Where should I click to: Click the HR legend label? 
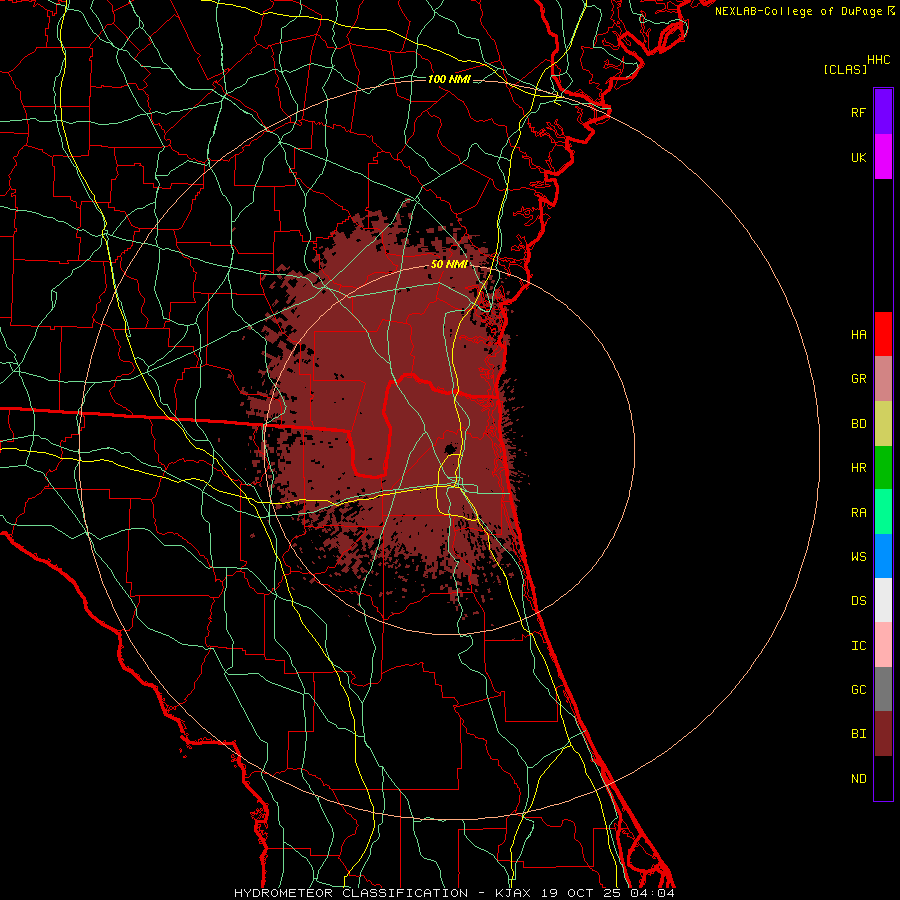[x=858, y=468]
